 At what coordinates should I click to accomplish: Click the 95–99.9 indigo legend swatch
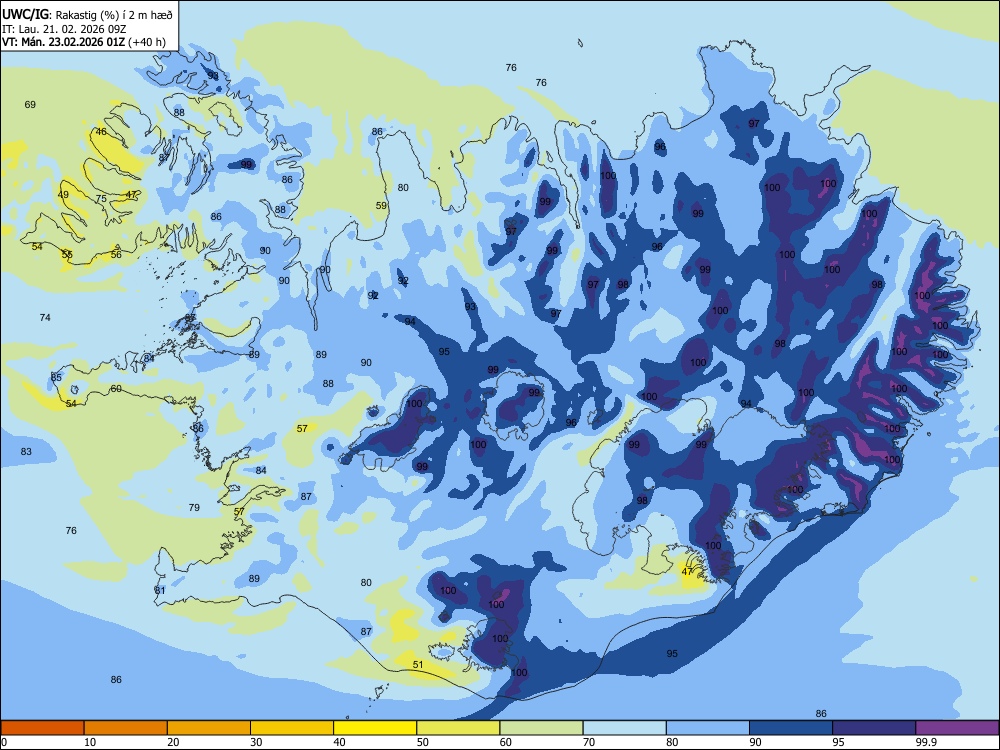click(874, 728)
